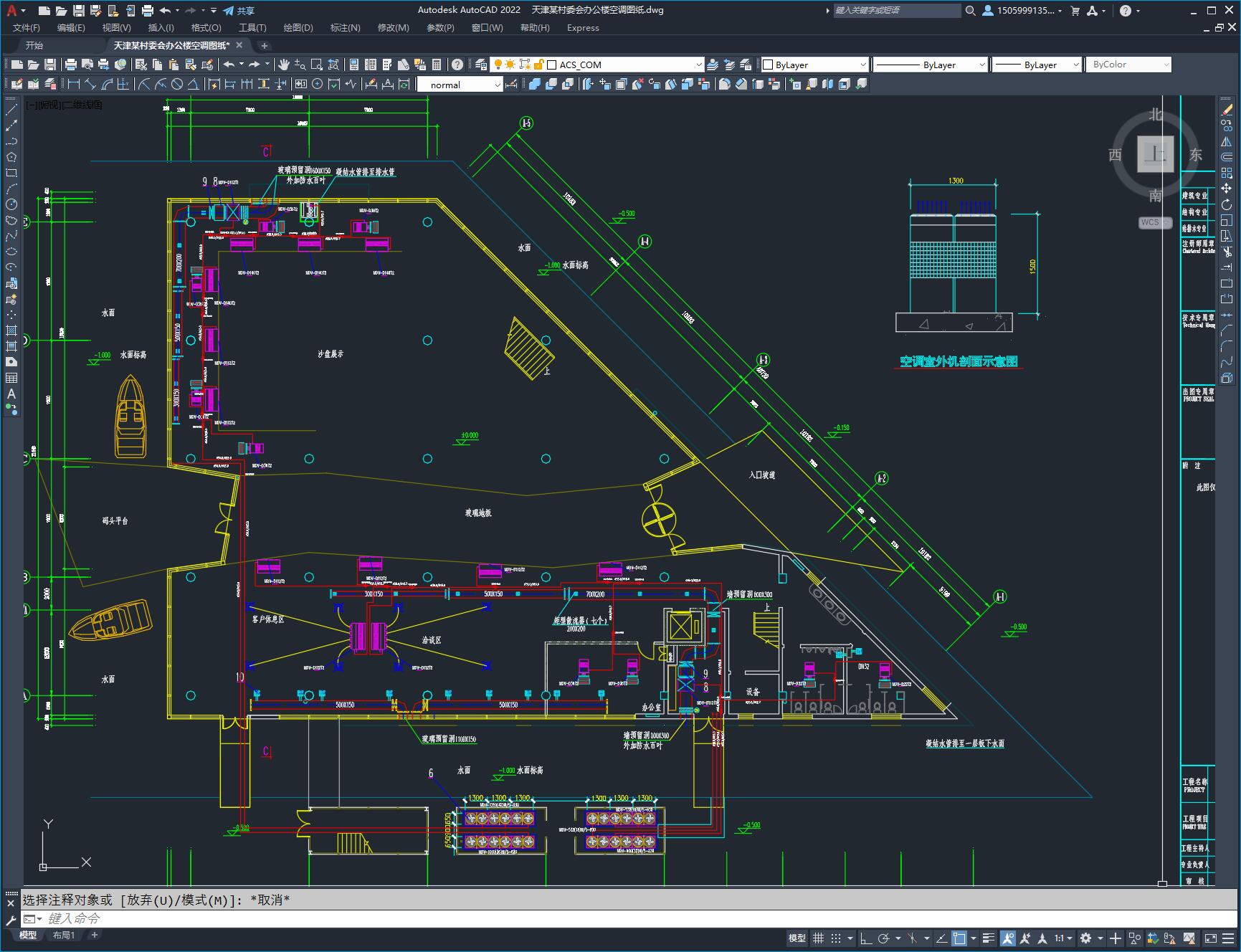
Task: Open the ByLayer lineweight dropdown
Action: pyautogui.click(x=1037, y=65)
